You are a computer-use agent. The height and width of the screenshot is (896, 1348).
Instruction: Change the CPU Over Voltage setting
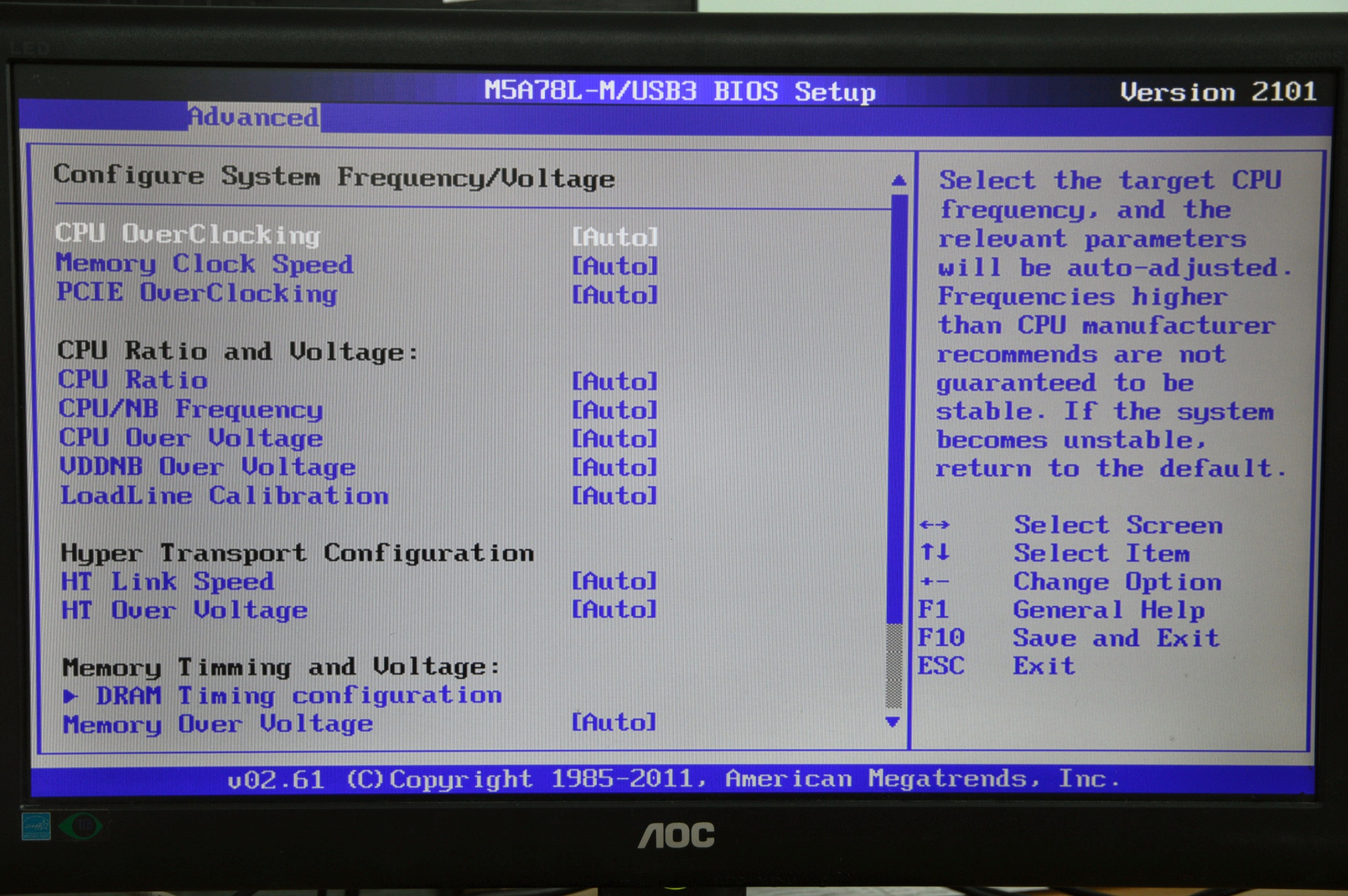coord(190,438)
